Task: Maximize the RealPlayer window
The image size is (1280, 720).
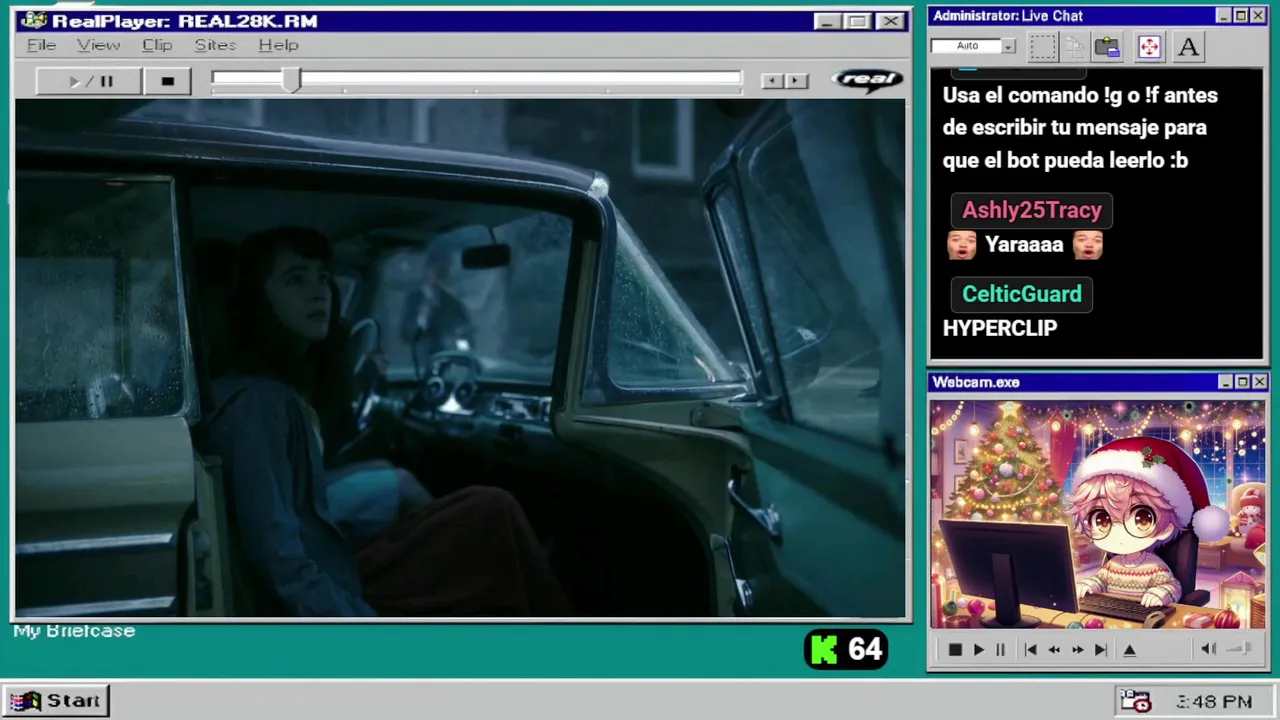Action: [x=857, y=21]
